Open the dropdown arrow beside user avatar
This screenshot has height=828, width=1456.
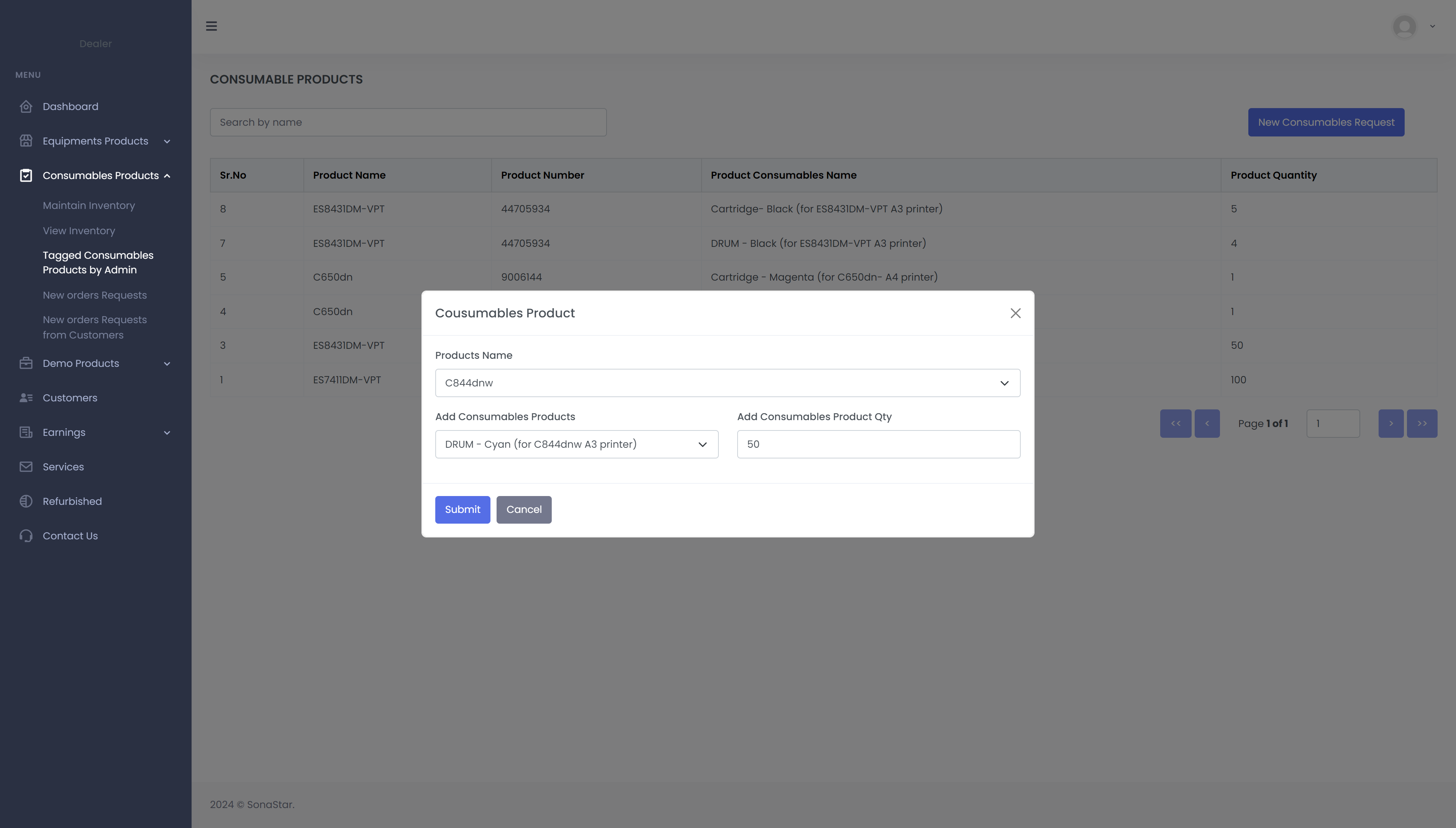[x=1433, y=26]
